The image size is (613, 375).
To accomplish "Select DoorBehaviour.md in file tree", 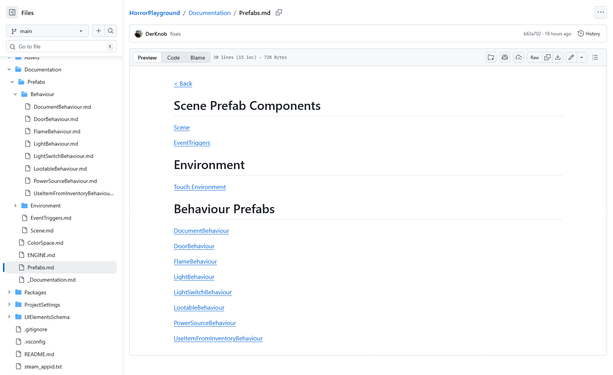I will pyautogui.click(x=56, y=119).
